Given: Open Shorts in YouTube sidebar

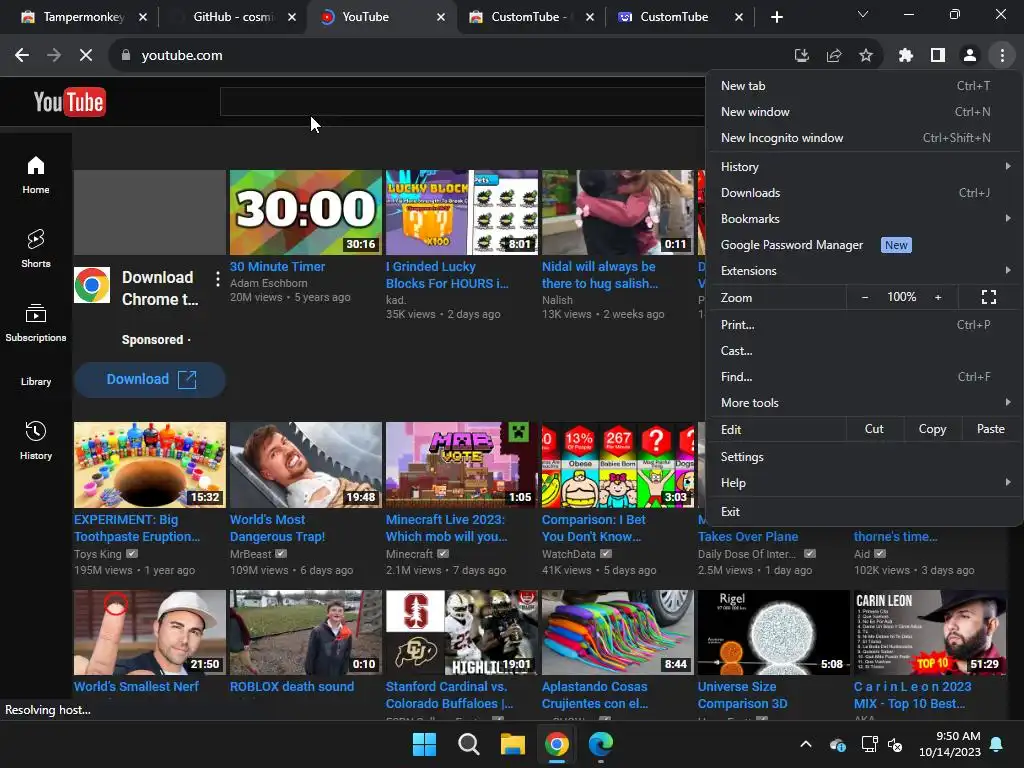Looking at the screenshot, I should click(x=36, y=249).
